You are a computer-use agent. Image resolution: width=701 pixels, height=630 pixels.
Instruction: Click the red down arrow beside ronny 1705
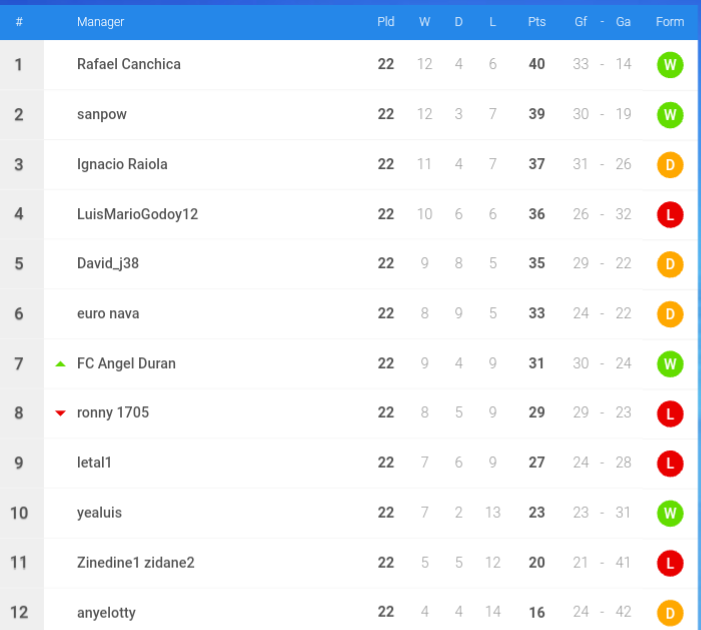(60, 413)
